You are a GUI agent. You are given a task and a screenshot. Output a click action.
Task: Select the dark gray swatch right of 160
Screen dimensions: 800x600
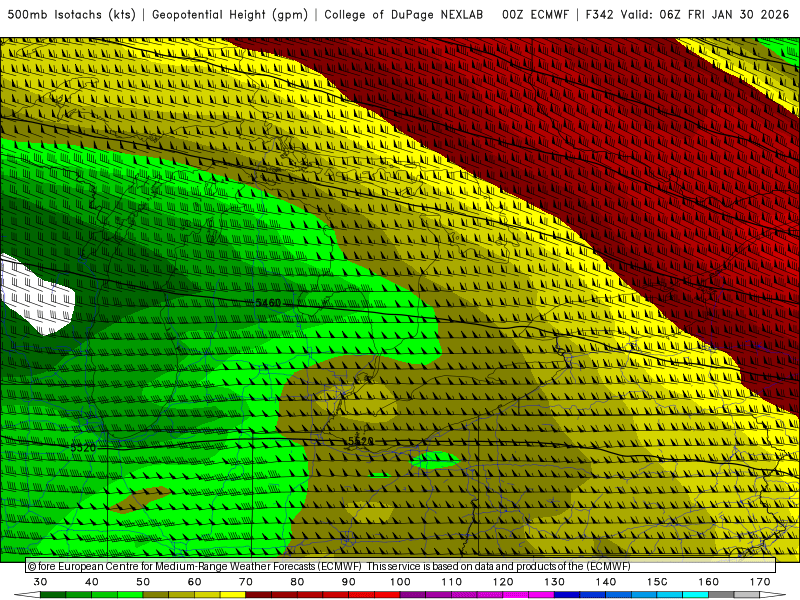click(721, 595)
